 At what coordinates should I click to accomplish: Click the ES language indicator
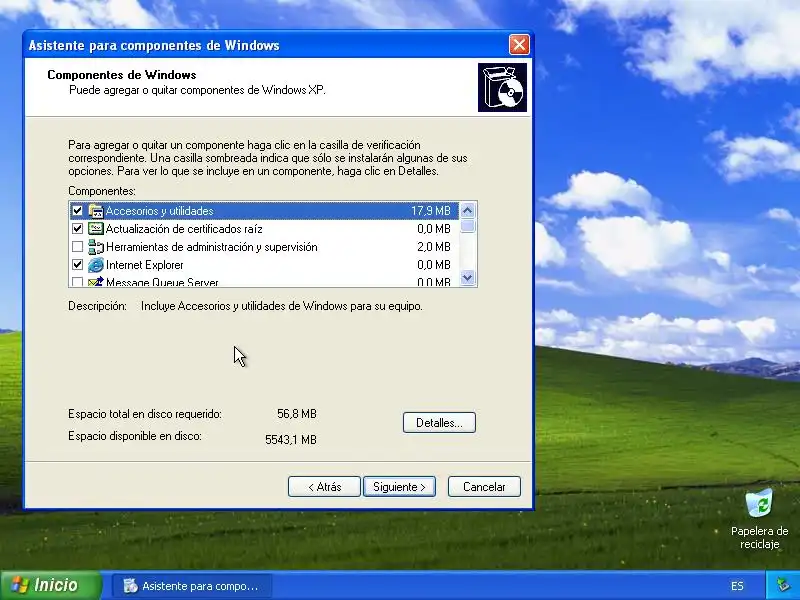737,586
